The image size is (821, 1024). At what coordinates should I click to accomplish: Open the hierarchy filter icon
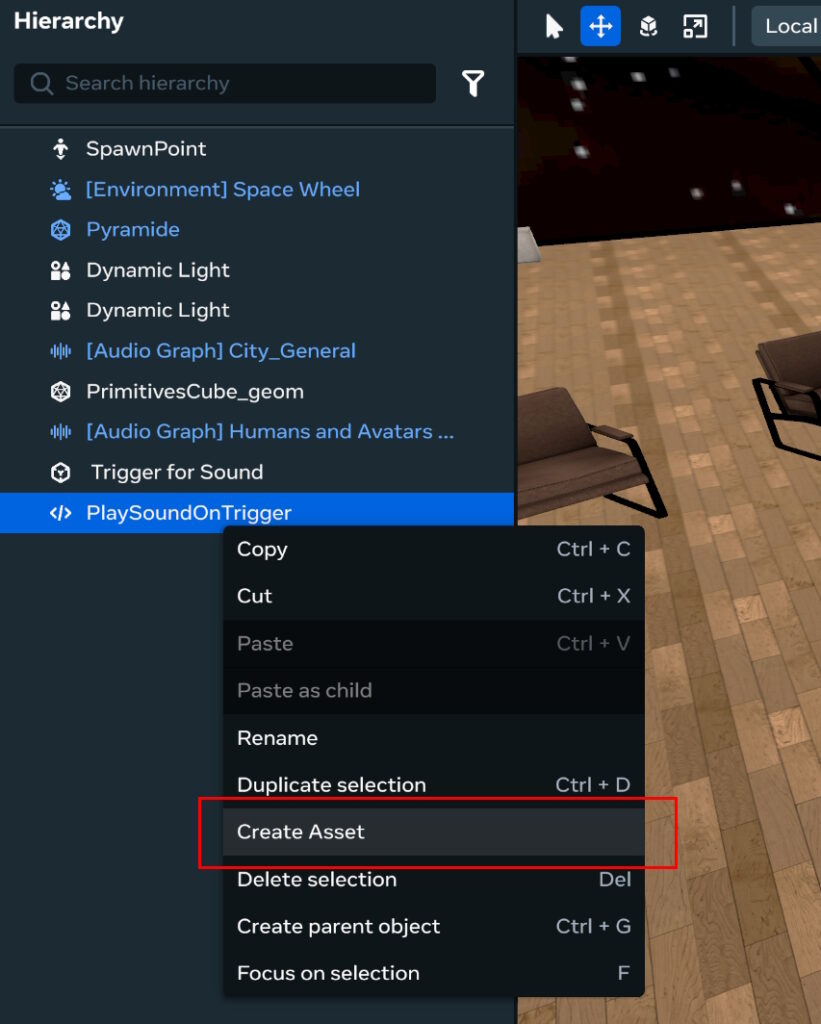click(x=473, y=83)
